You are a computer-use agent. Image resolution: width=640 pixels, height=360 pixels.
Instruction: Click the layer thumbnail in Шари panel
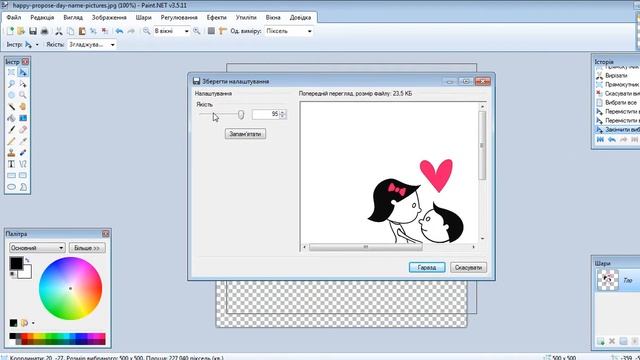pyautogui.click(x=607, y=280)
